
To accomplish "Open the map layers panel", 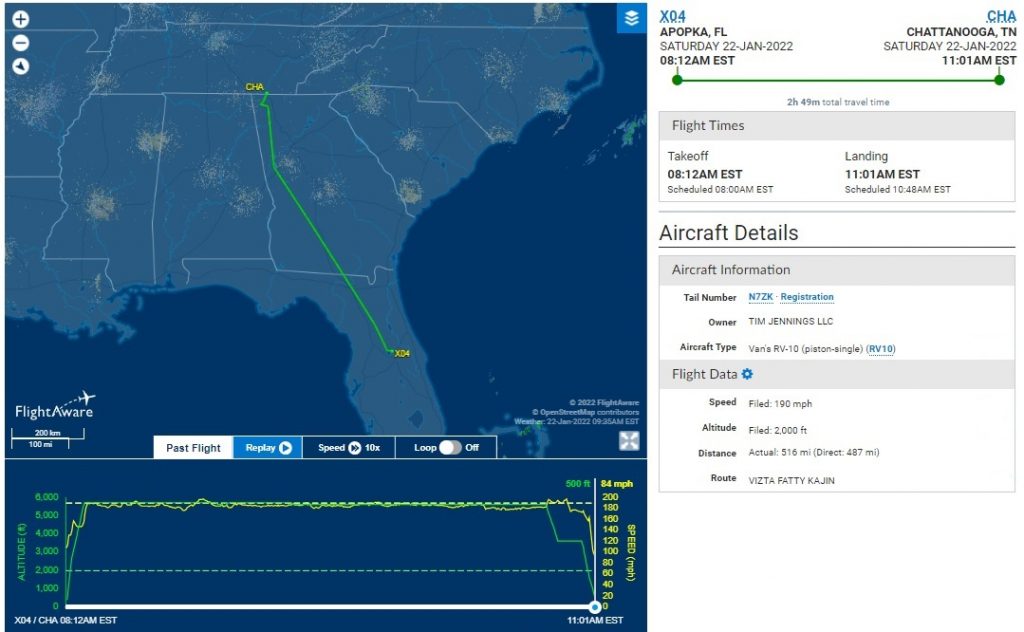I will tap(631, 18).
